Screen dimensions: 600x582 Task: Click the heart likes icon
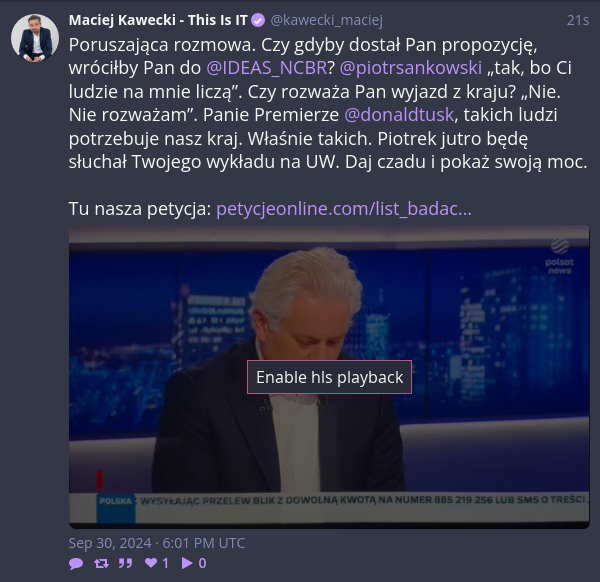(x=151, y=563)
